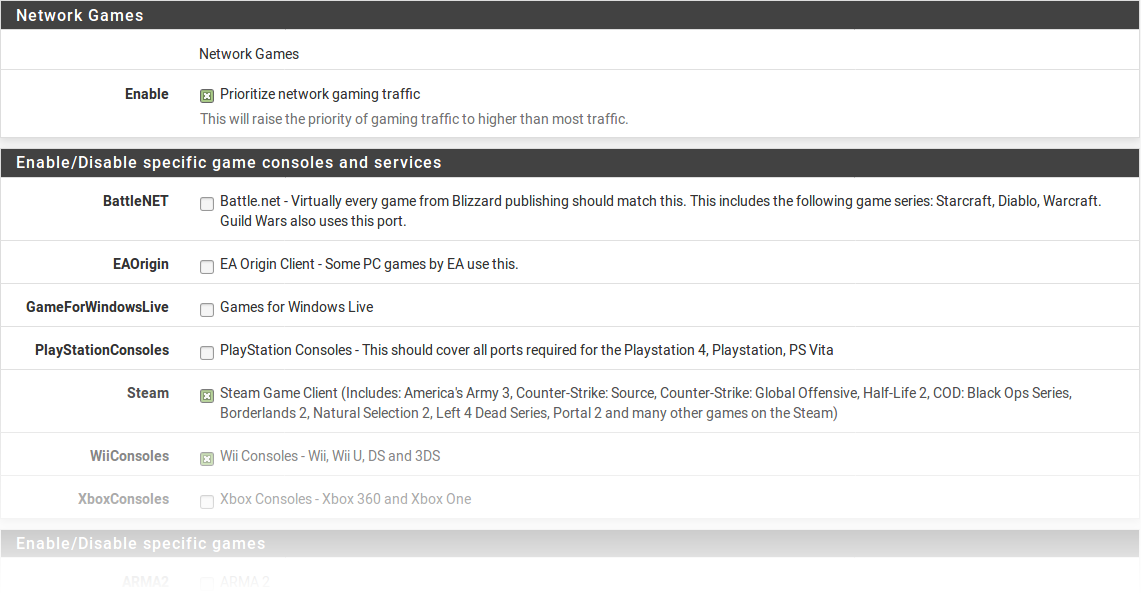This screenshot has width=1141, height=594.
Task: Click the "WiiConsoles" row label
Action: point(129,456)
